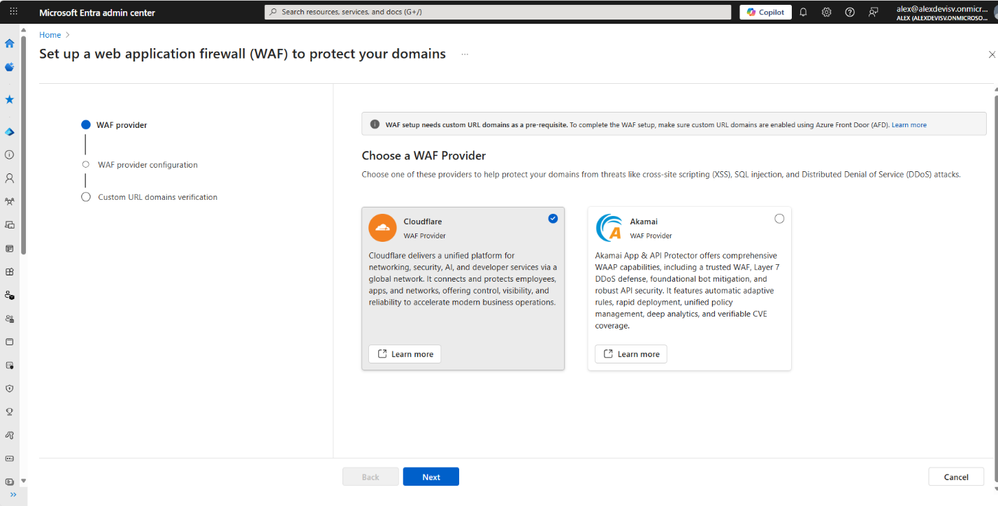Click Learn more on Cloudflare card
The image size is (998, 506).
tap(405, 354)
